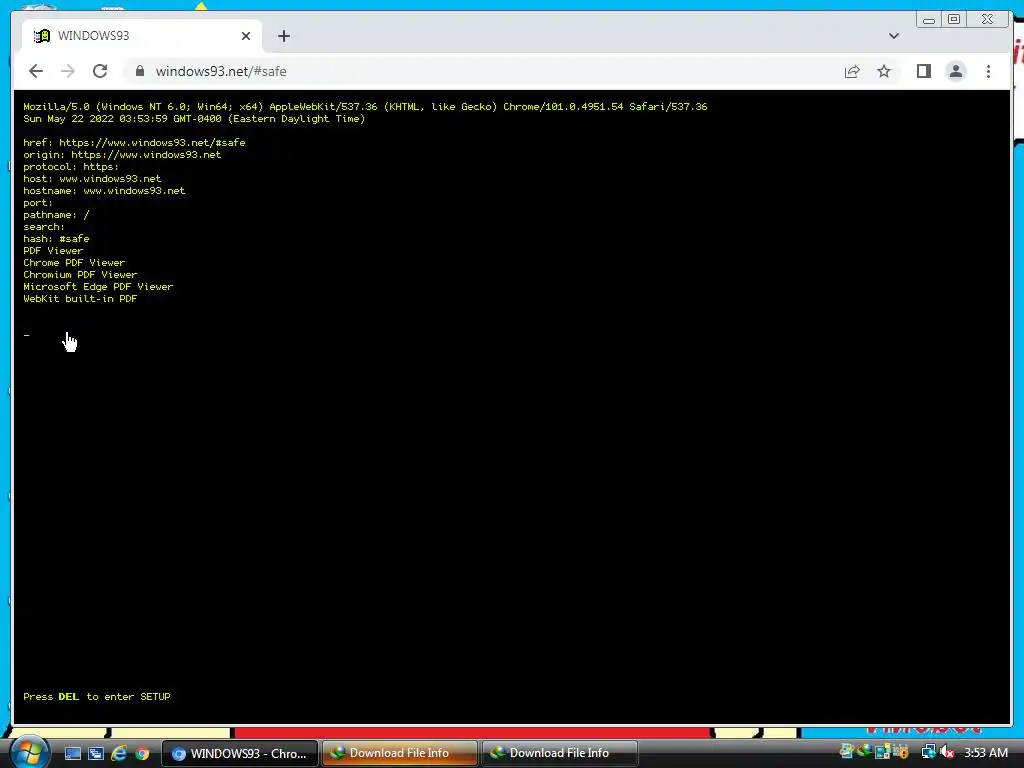The width and height of the screenshot is (1024, 768).
Task: Open a new browser tab
Action: click(x=283, y=36)
